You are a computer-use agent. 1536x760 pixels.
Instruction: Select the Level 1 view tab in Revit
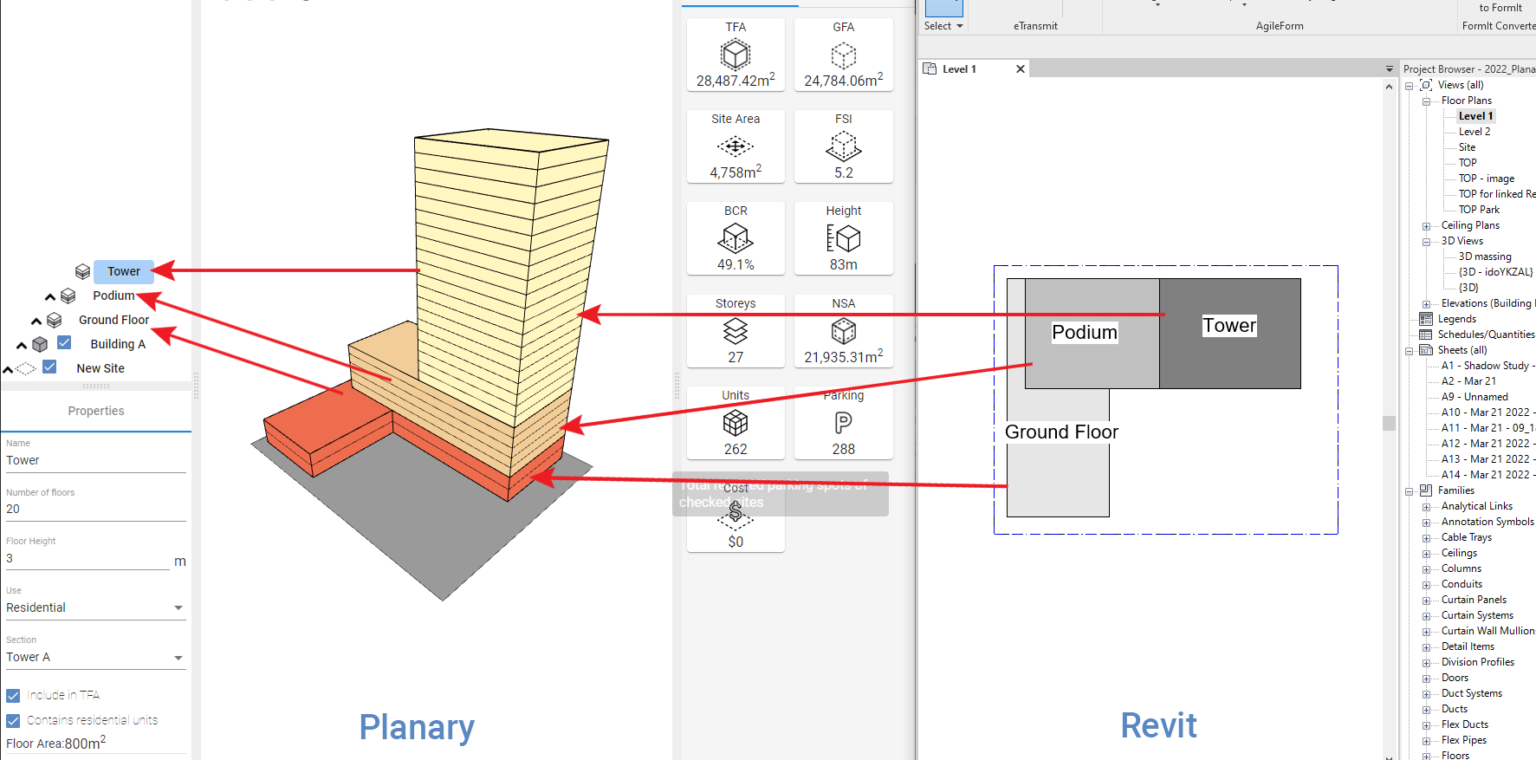point(960,68)
